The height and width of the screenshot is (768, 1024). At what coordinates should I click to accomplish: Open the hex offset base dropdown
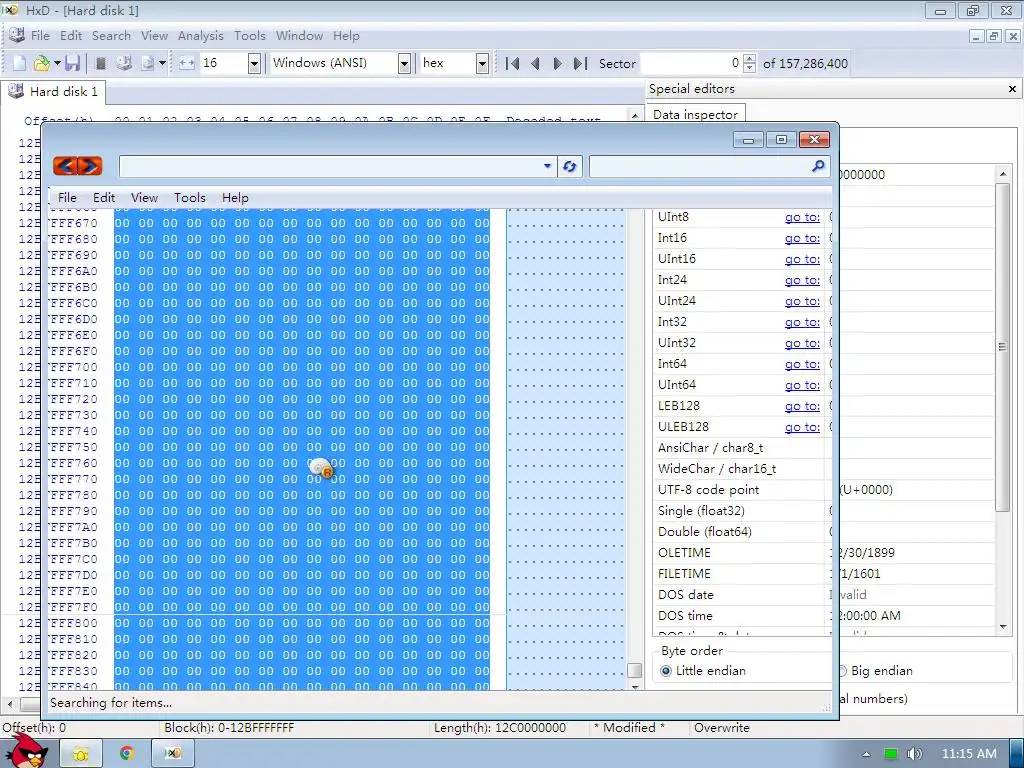pos(482,63)
